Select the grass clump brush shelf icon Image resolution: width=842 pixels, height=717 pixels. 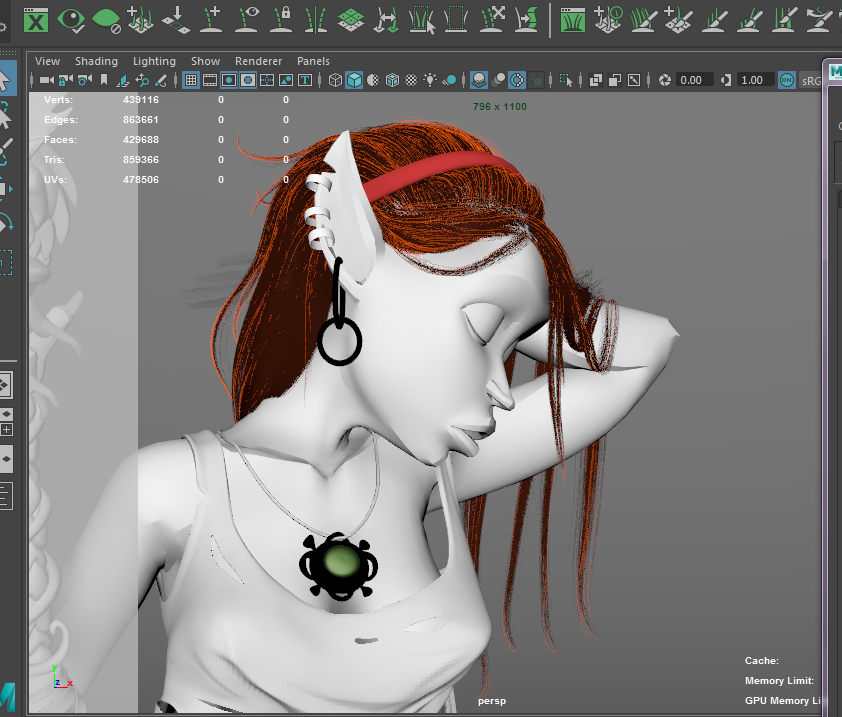coord(643,20)
